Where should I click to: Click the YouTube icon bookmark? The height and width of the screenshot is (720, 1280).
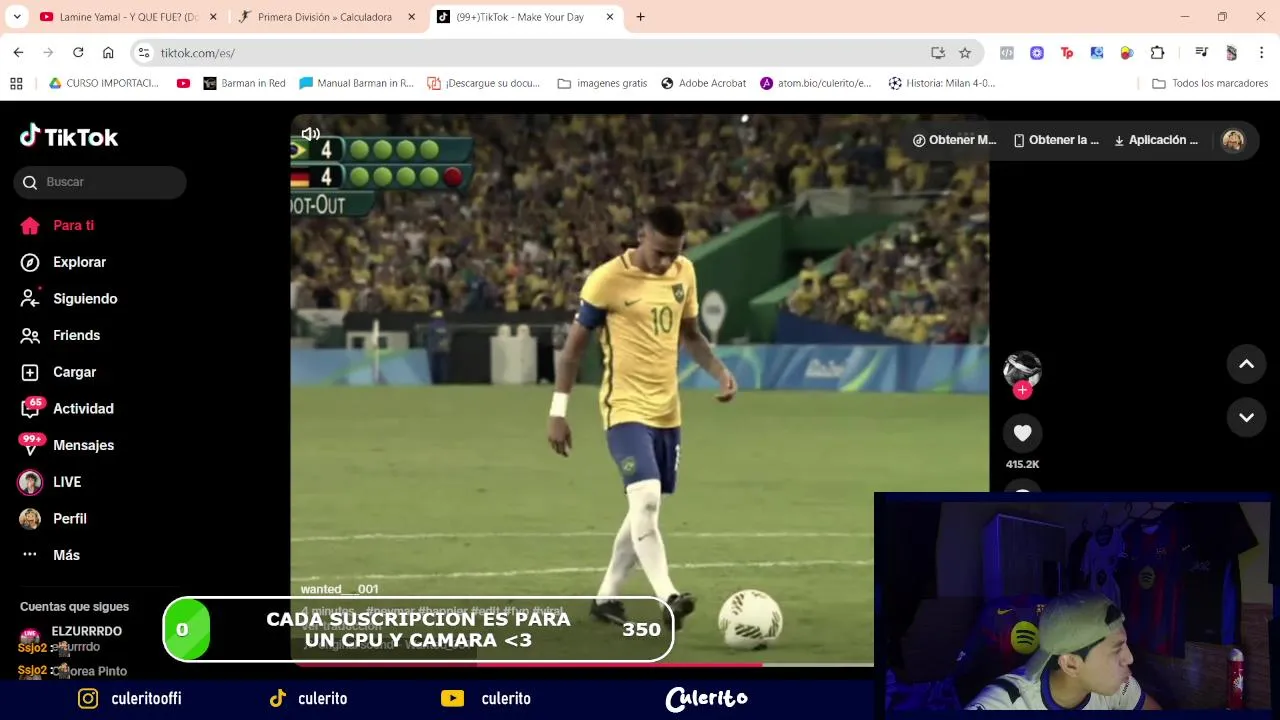183,83
